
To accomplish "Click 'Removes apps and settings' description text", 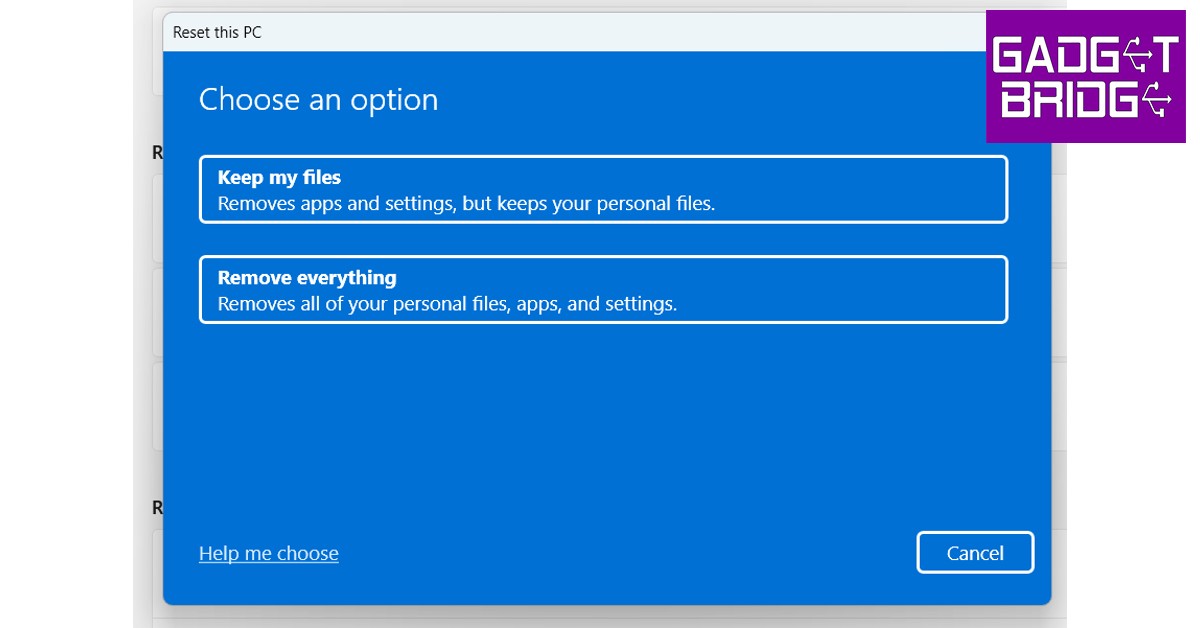I will 466,203.
